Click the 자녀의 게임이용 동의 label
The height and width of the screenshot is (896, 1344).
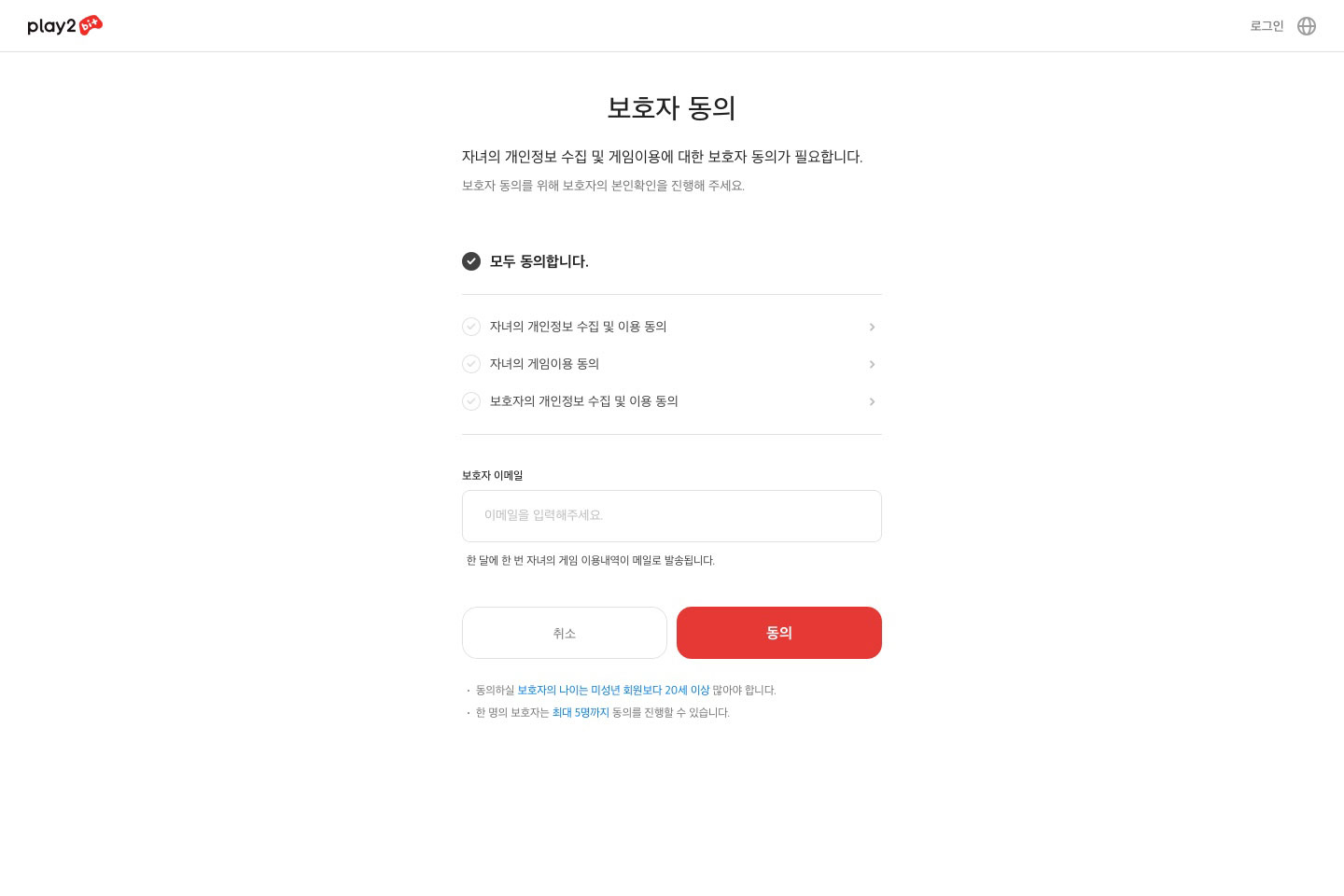[544, 364]
